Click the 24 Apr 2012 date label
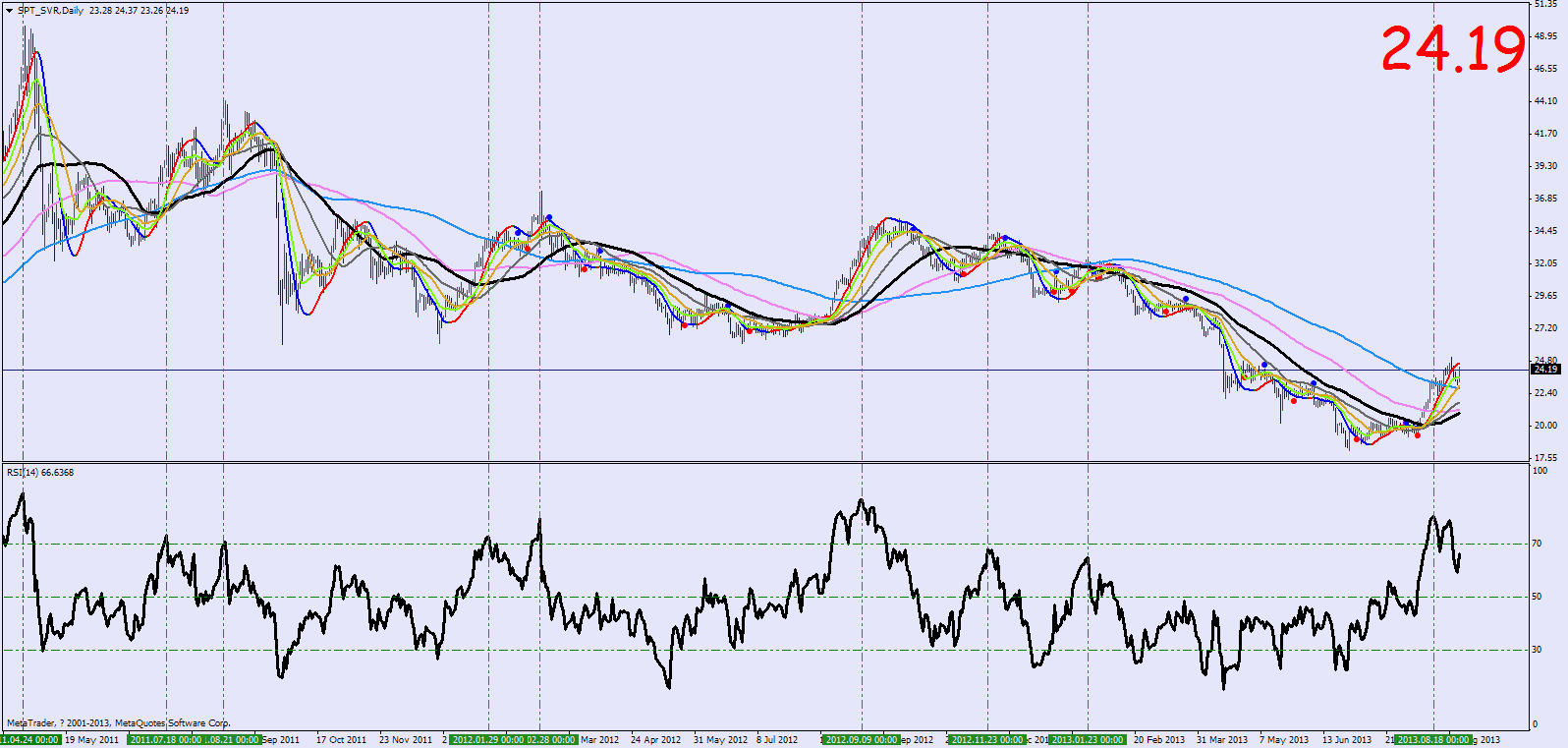1568x748 pixels. (655, 740)
